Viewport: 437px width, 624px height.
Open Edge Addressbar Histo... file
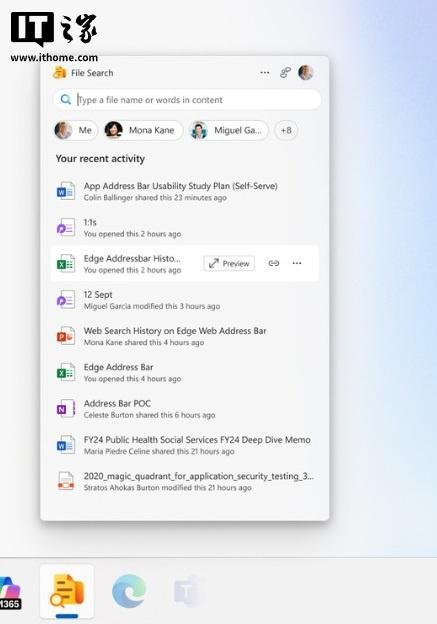click(132, 258)
